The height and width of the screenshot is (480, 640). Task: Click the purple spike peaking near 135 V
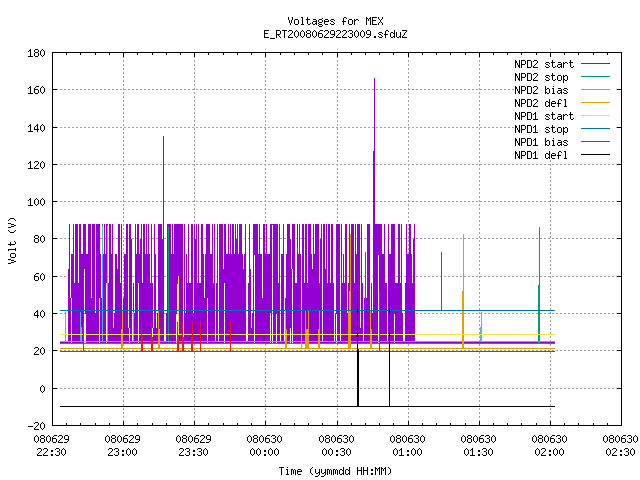click(x=163, y=180)
